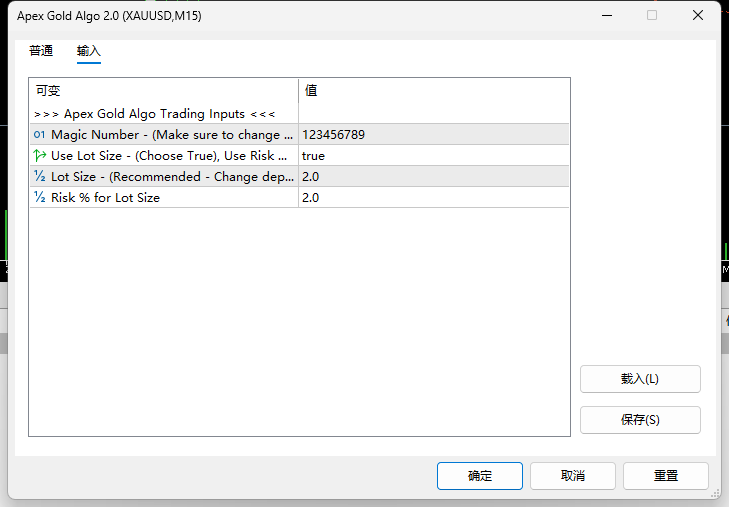Confirm settings with the 确定 button
Image resolution: width=729 pixels, height=507 pixels.
tap(480, 476)
